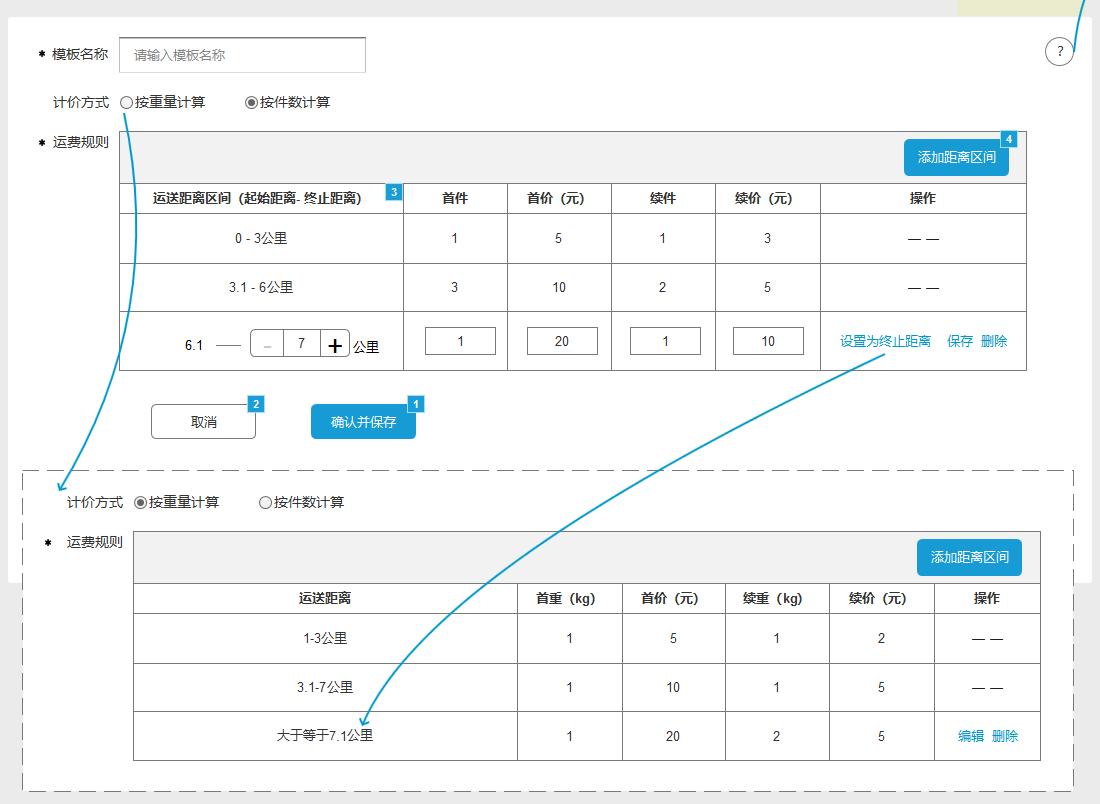Click upper table 首价（元）header
Image resolution: width=1100 pixels, height=804 pixels.
[558, 199]
